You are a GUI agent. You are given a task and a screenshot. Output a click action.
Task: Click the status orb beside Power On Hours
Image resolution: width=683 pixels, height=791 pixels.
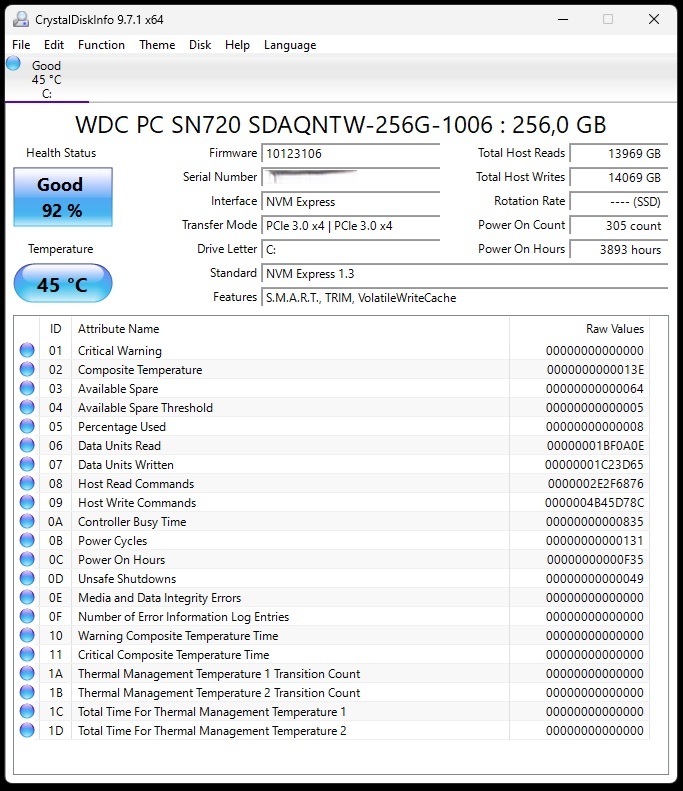coord(27,560)
